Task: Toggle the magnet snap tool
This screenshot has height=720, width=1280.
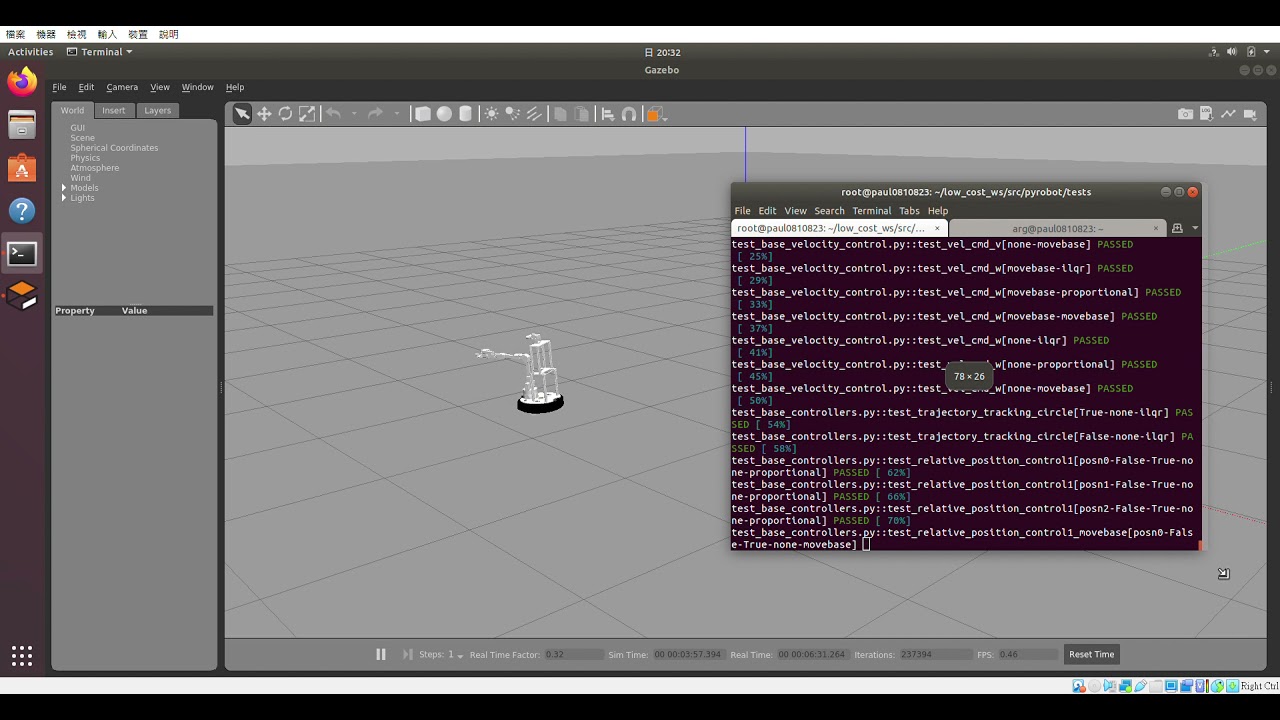Action: pyautogui.click(x=629, y=114)
